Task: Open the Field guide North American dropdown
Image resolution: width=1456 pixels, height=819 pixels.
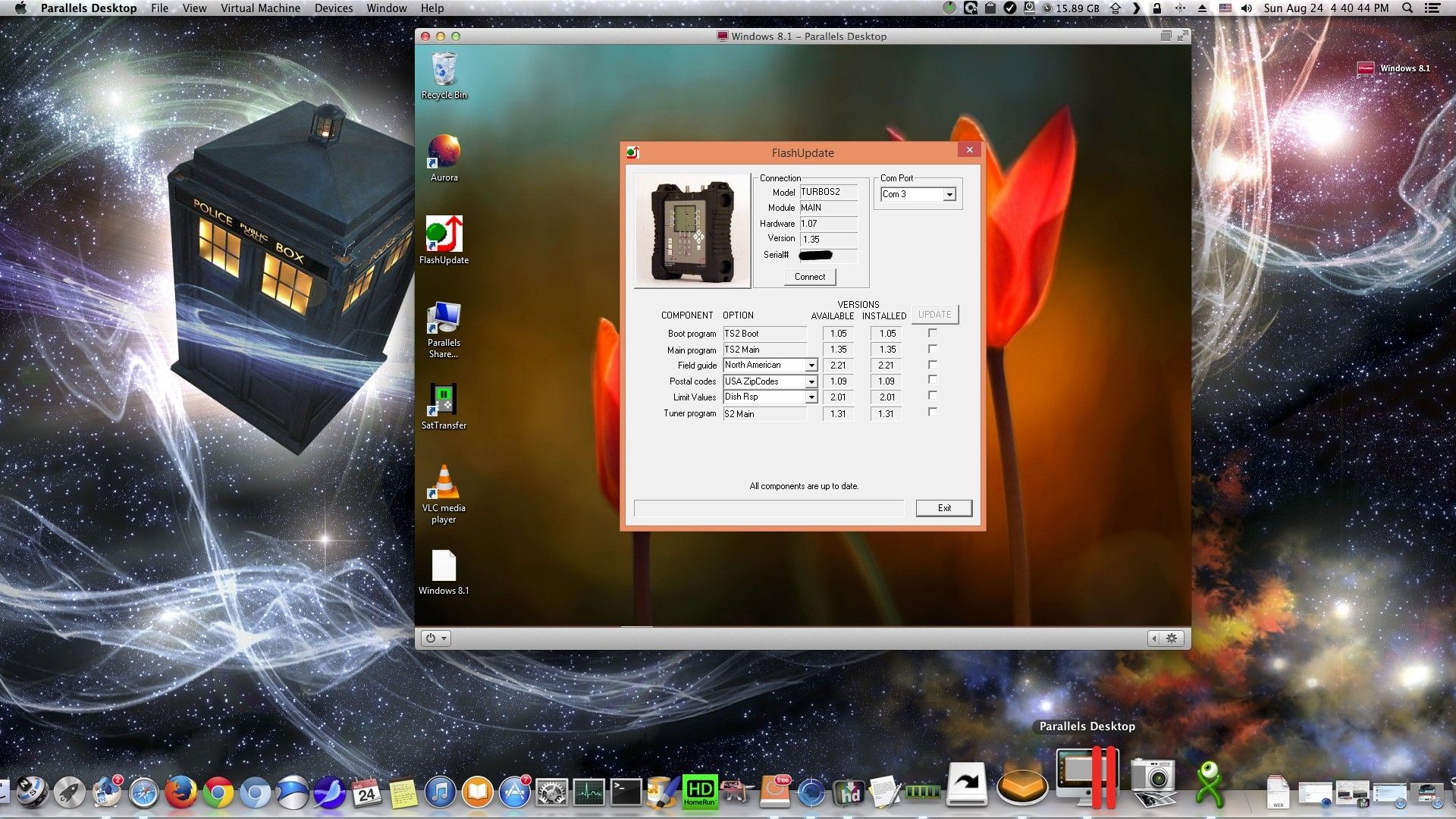Action: (811, 366)
